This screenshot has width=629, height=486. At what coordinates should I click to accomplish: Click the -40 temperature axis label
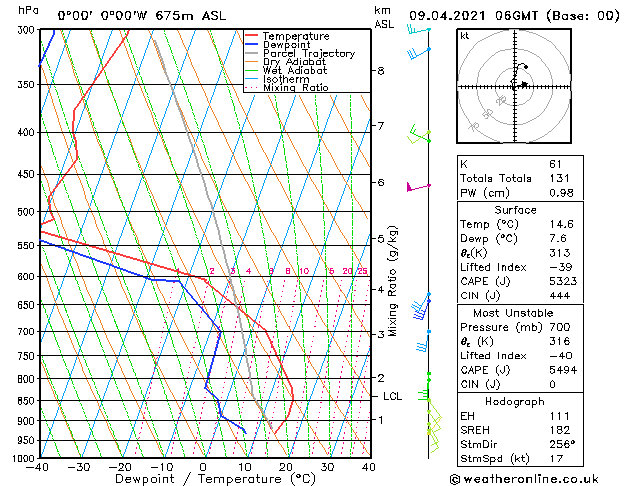click(37, 468)
